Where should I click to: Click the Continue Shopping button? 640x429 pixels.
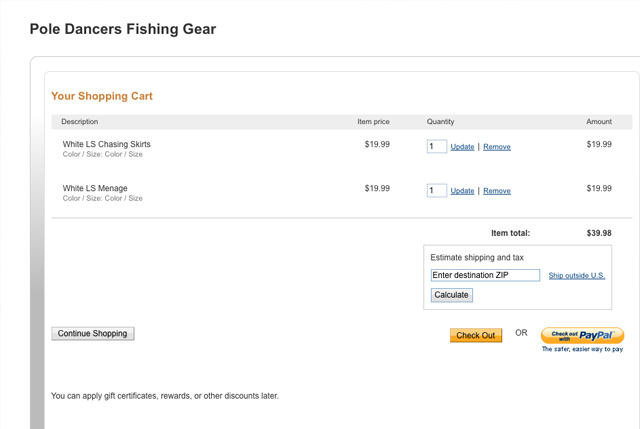93,333
